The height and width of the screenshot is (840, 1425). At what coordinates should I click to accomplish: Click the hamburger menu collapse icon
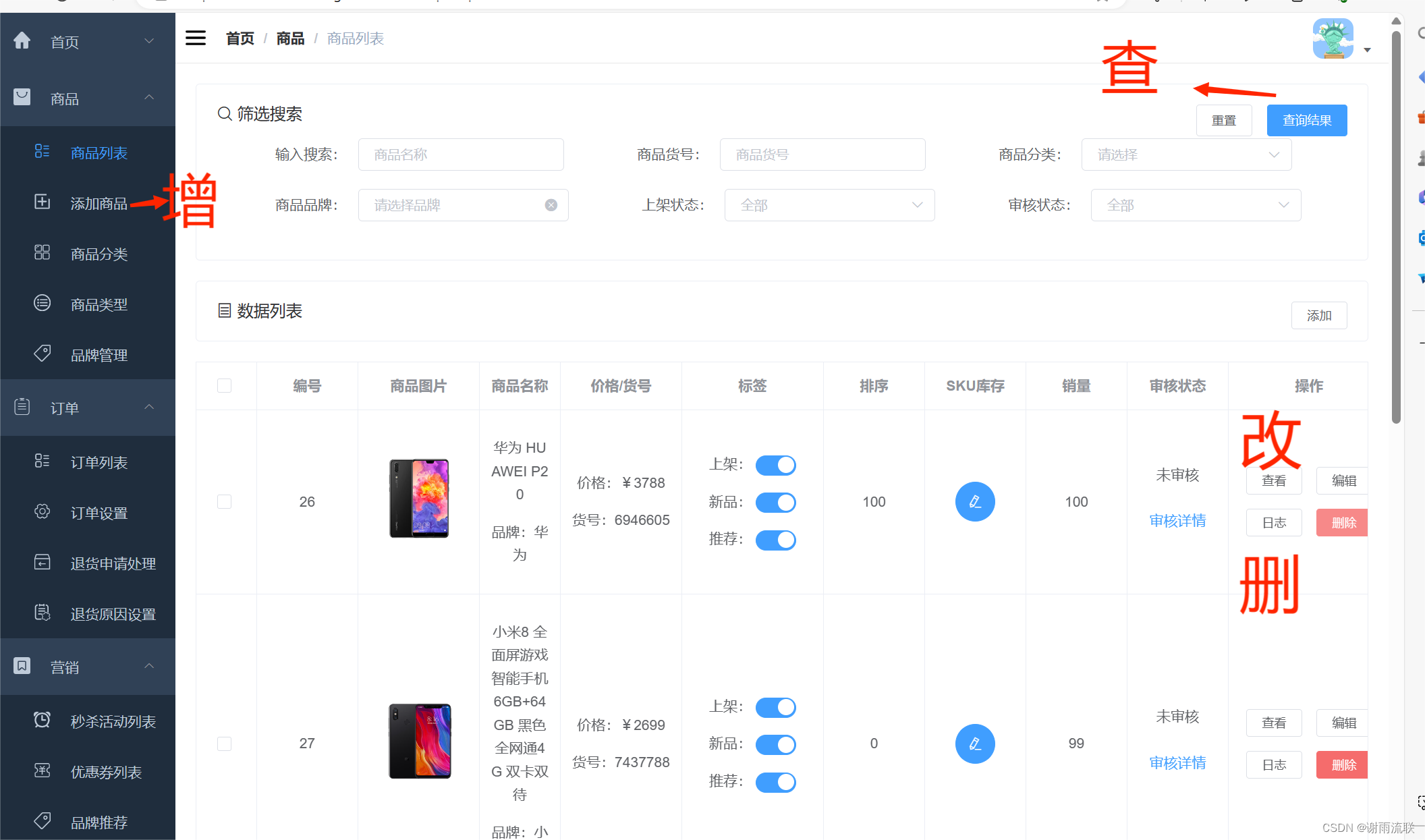click(196, 38)
